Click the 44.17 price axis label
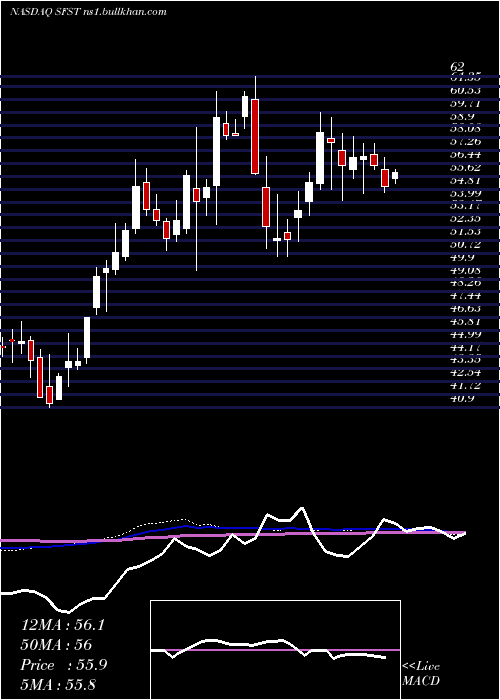 pos(465,346)
